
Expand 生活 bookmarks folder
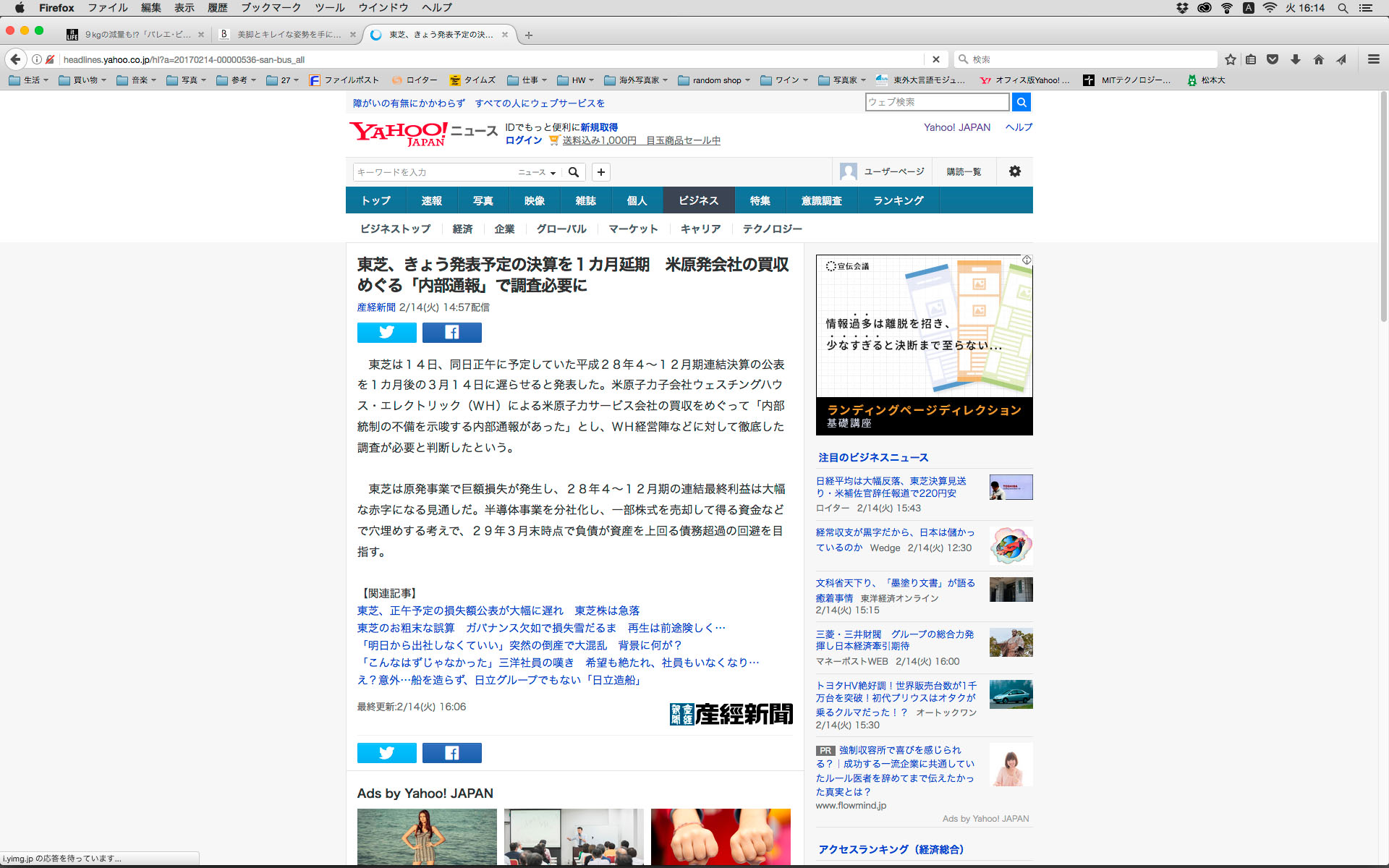pos(29,80)
